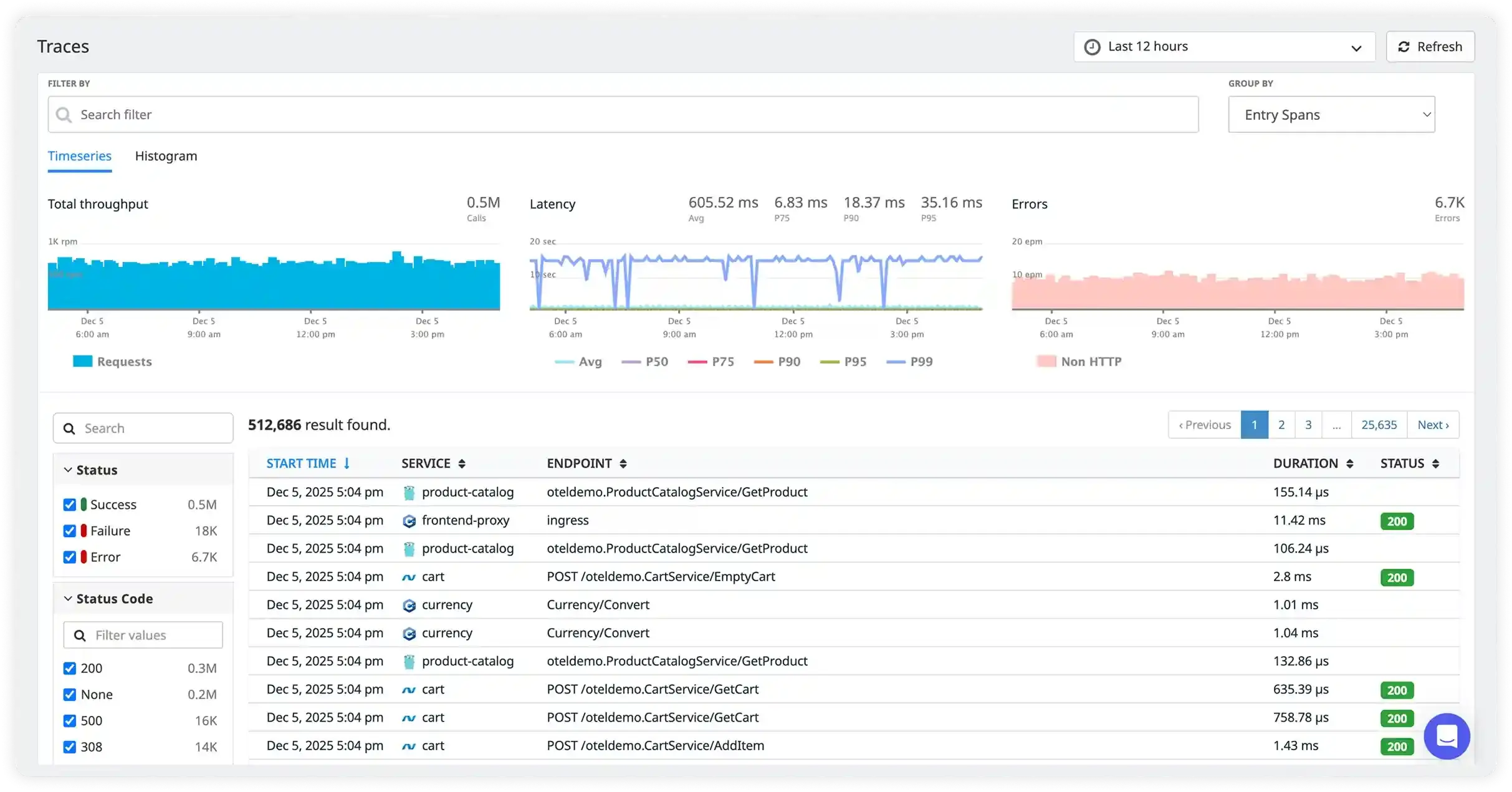Viewport: 1512px width, 792px height.
Task: Uncheck the Success status checkbox
Action: click(x=70, y=505)
